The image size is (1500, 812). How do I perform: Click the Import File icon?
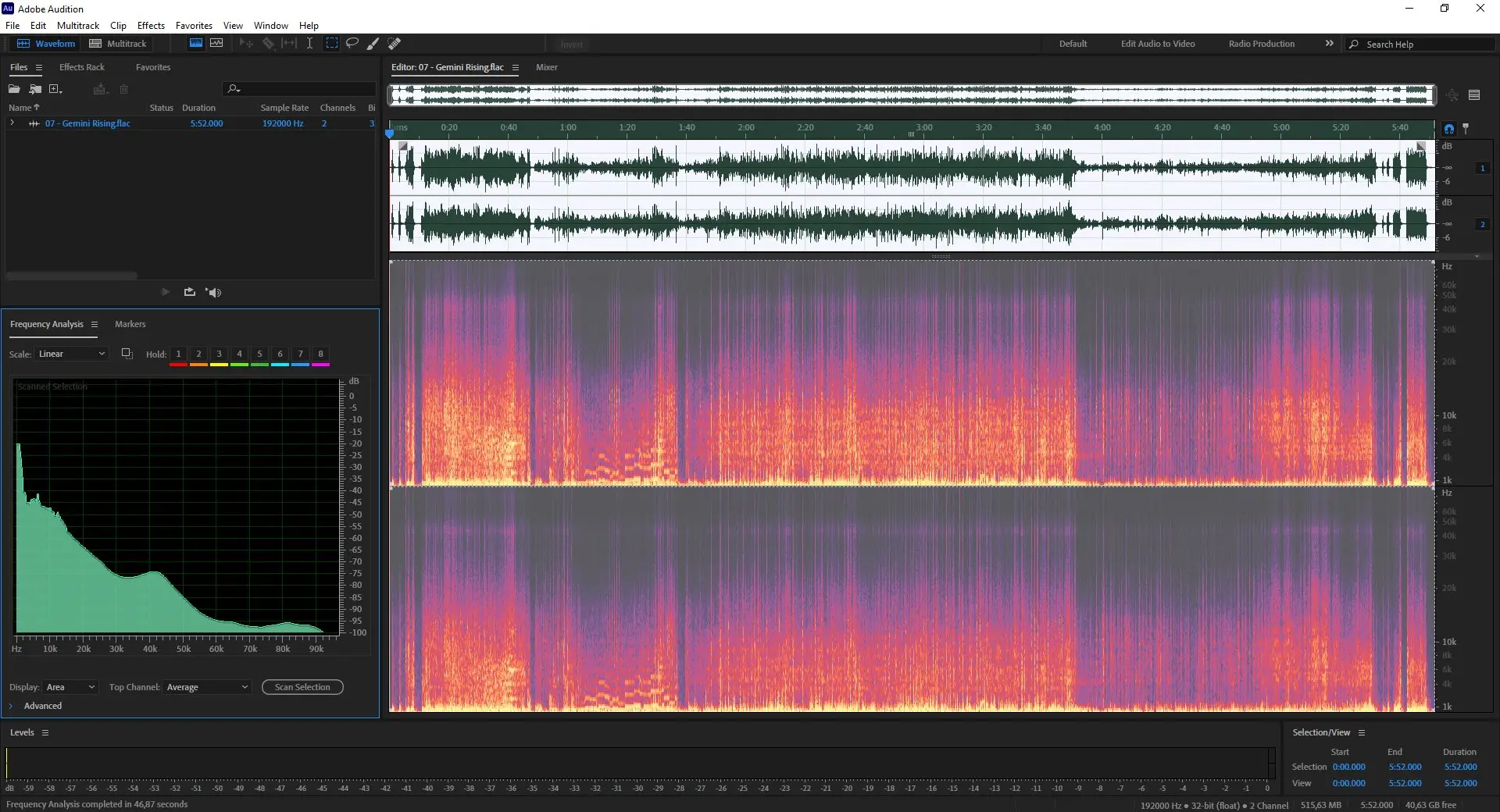point(35,89)
